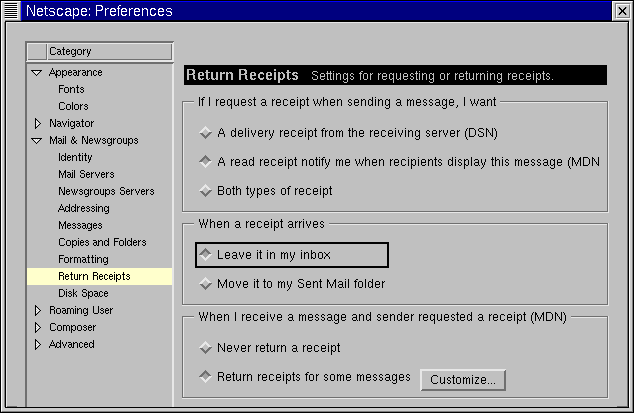Select Leave it in my inbox

click(x=206, y=255)
